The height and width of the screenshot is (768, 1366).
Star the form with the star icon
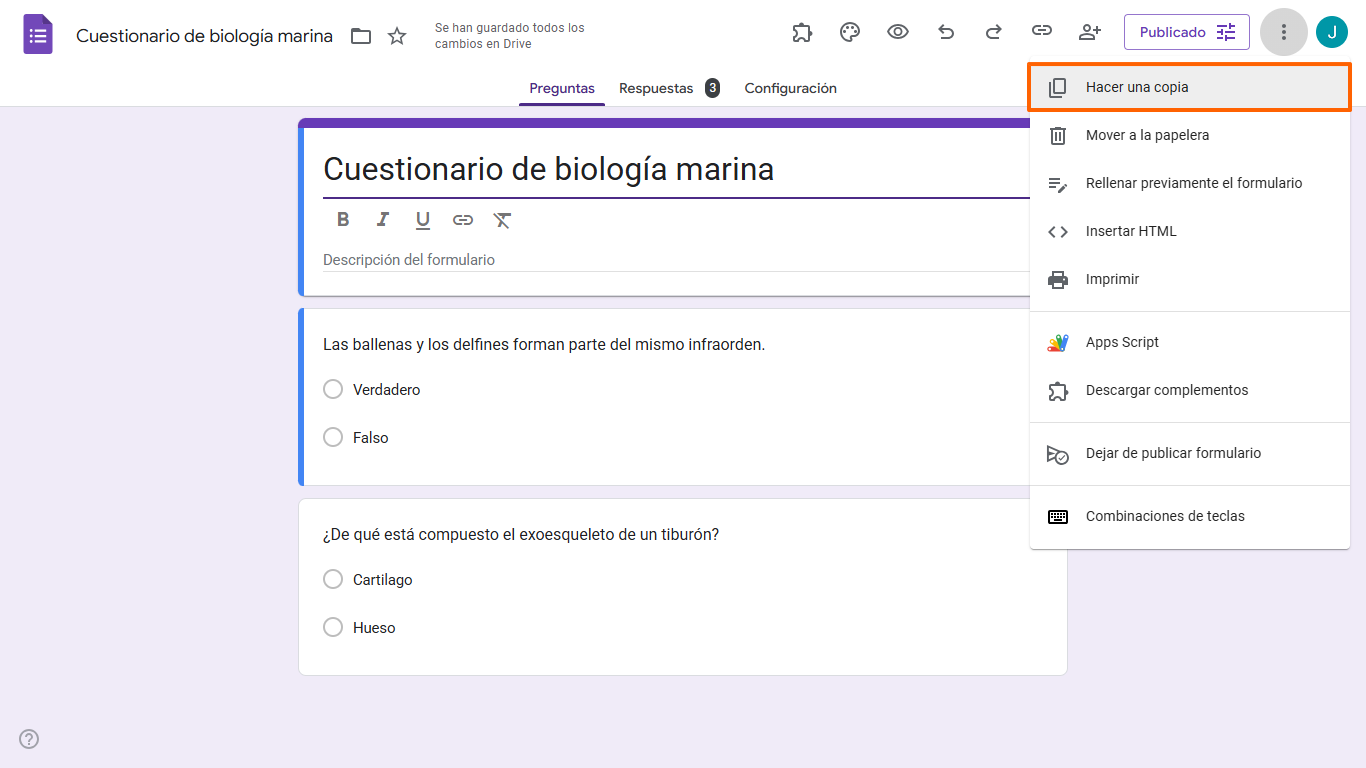point(397,37)
